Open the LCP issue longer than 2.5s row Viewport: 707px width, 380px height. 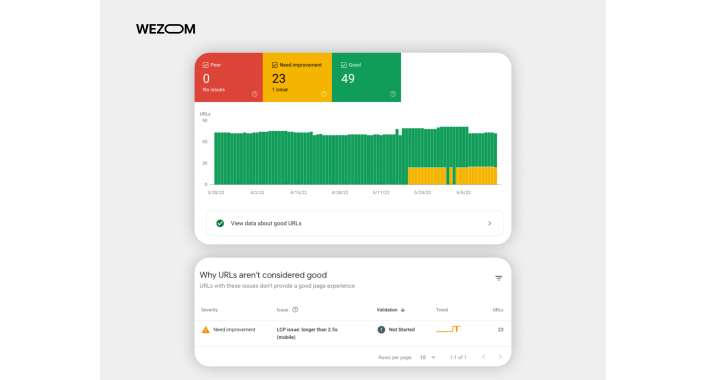click(353, 334)
